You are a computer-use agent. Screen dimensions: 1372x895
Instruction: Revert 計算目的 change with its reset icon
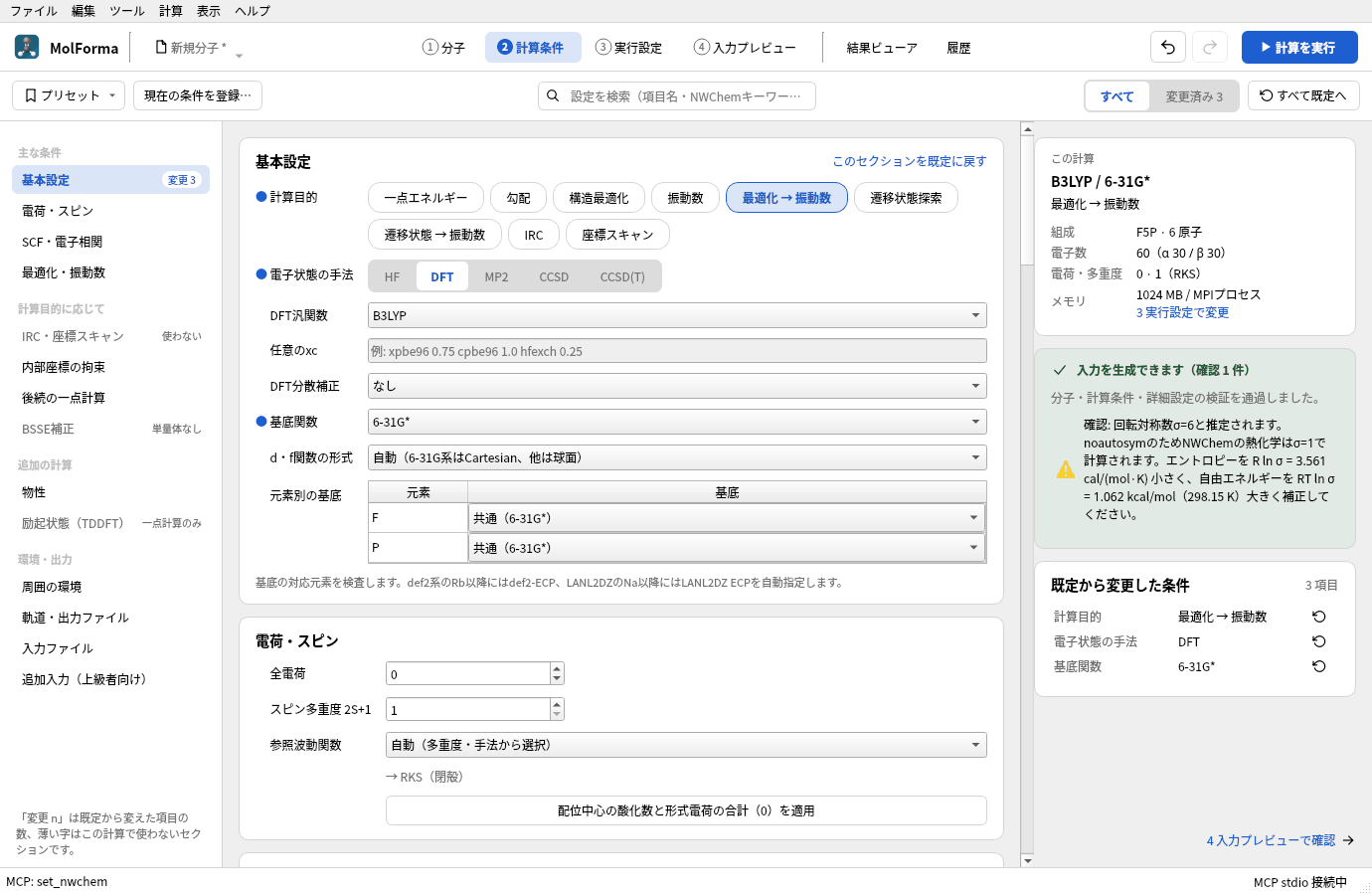click(x=1319, y=617)
